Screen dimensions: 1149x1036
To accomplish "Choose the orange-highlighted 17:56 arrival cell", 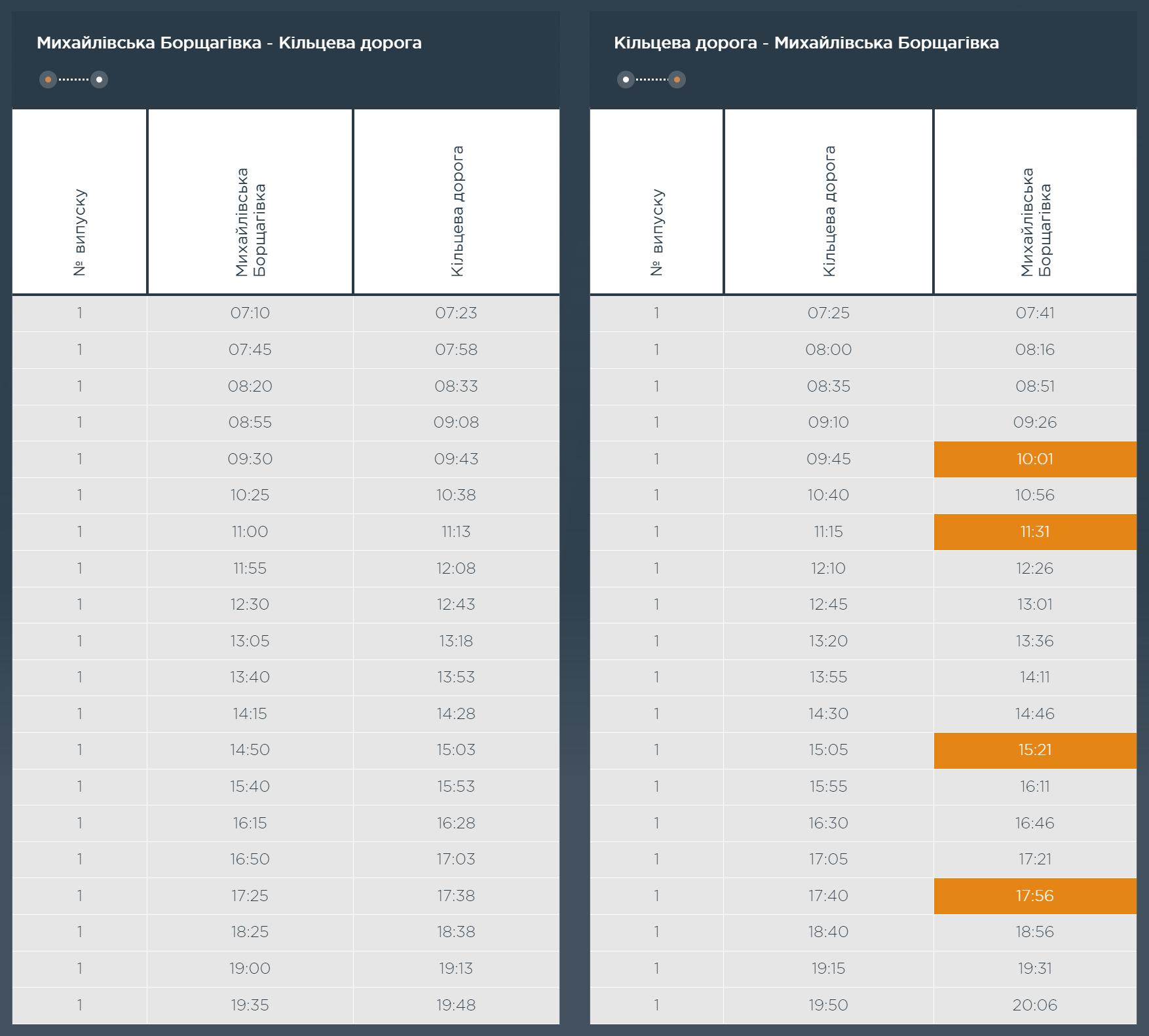I will pyautogui.click(x=1035, y=896).
